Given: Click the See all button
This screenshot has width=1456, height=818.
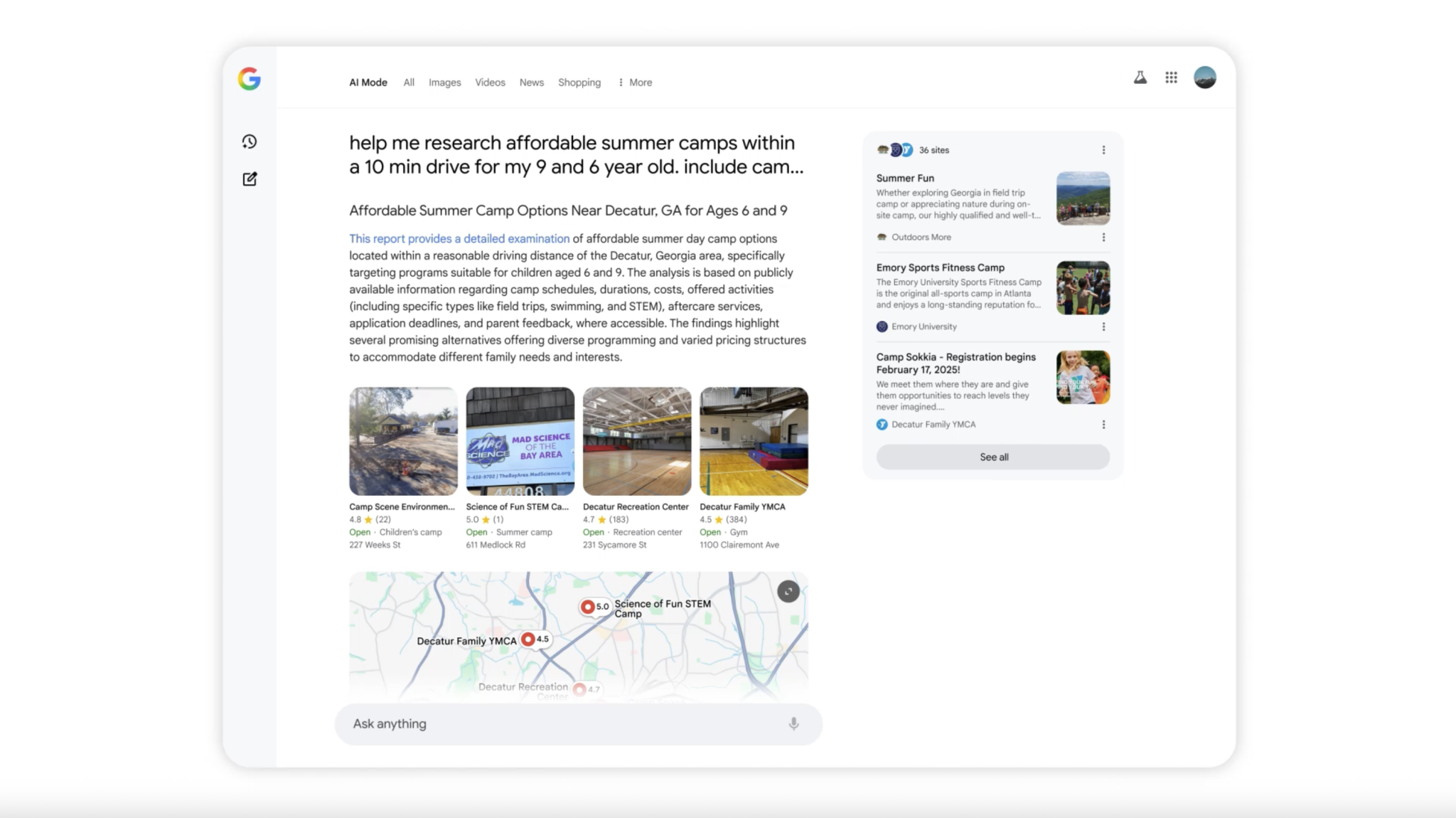Looking at the screenshot, I should pos(993,457).
